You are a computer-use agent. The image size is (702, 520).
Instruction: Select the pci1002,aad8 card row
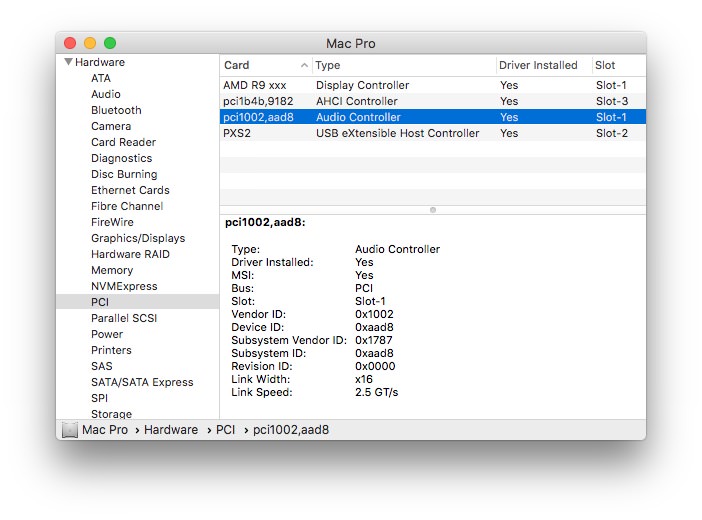[432, 117]
